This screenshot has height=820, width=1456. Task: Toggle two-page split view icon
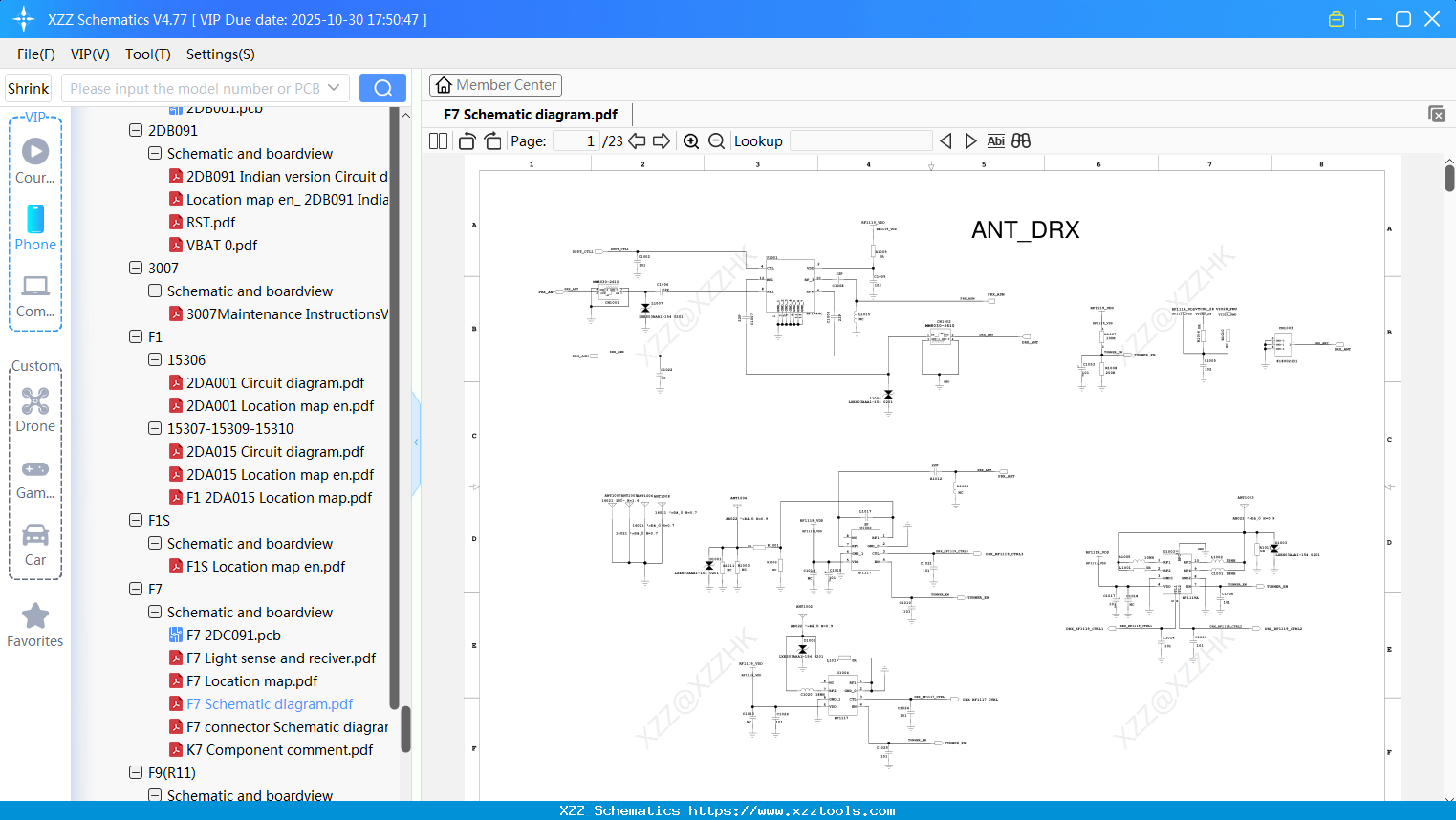[x=439, y=141]
